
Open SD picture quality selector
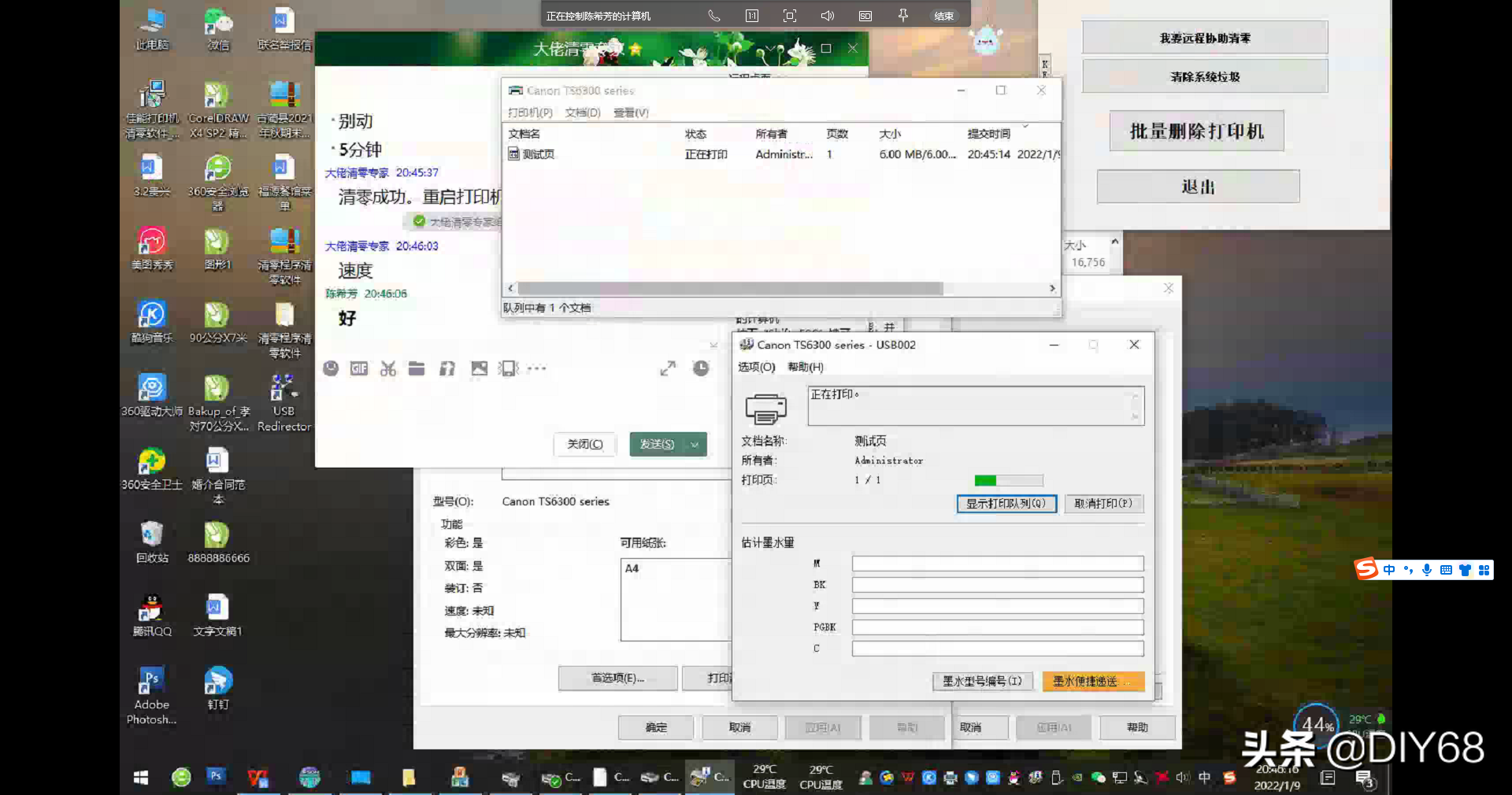[865, 16]
